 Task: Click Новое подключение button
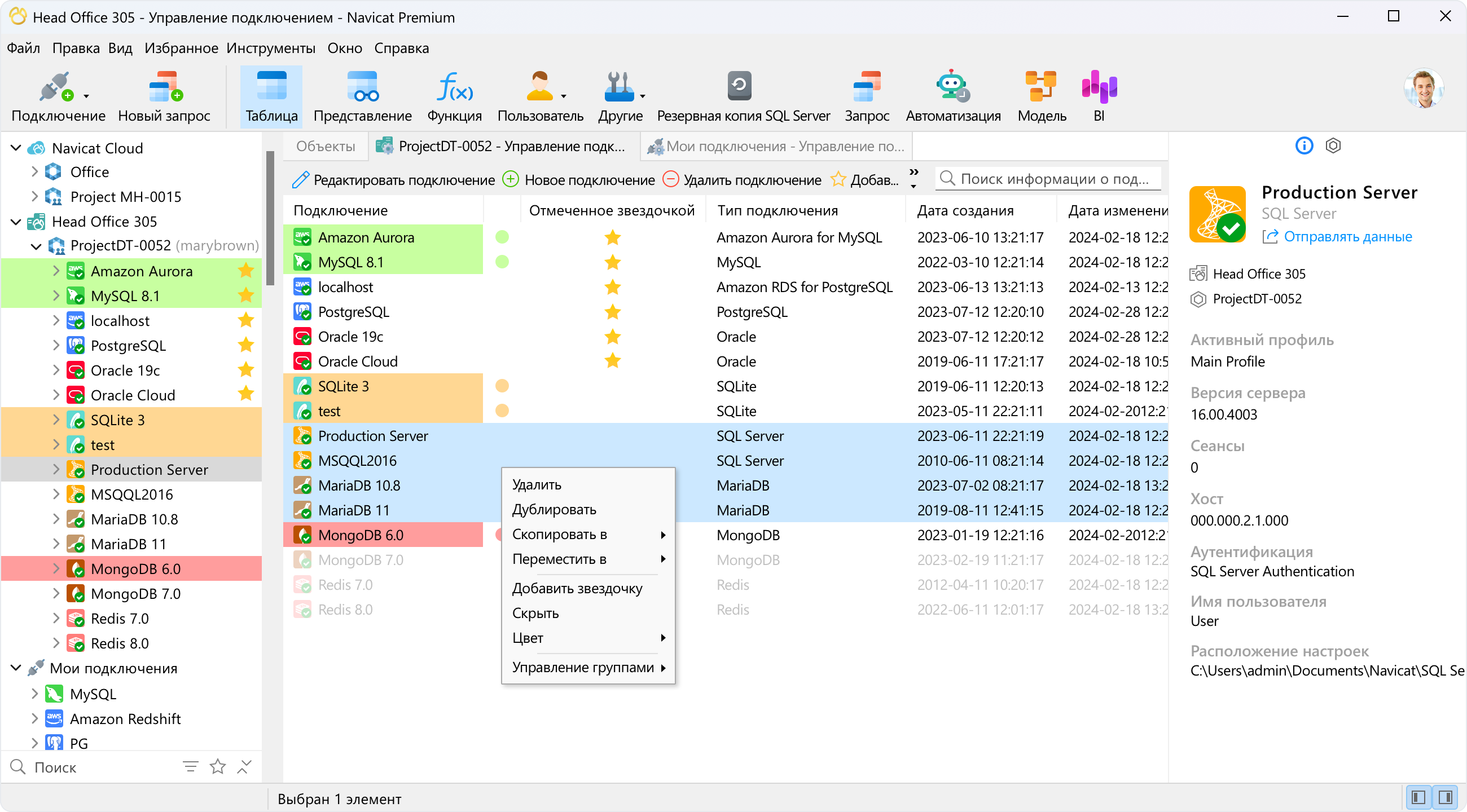pos(578,180)
